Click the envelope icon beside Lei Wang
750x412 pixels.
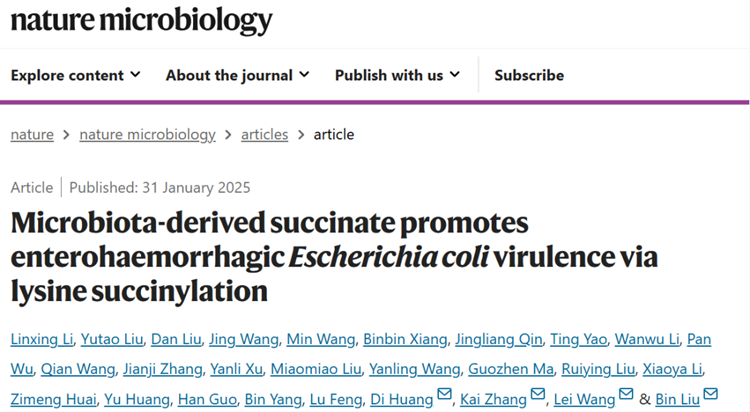tap(626, 394)
